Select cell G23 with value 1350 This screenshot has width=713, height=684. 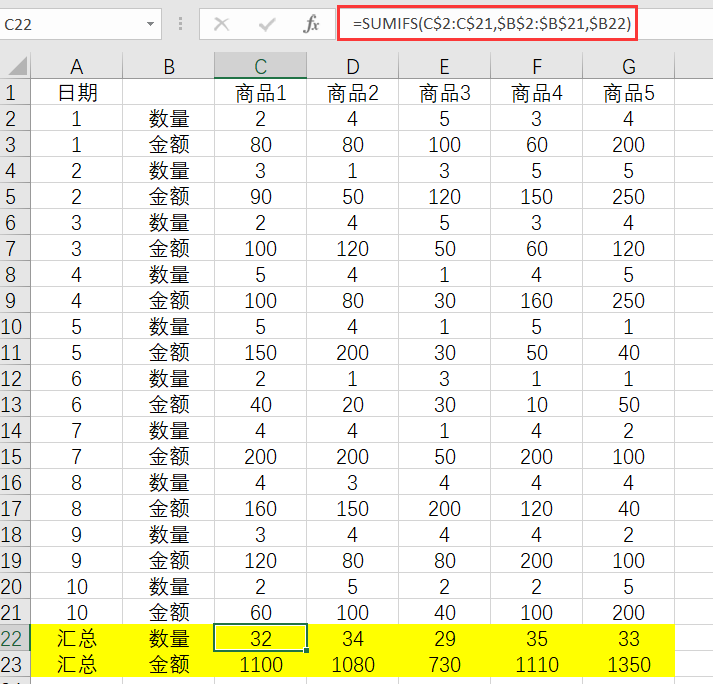(x=628, y=664)
